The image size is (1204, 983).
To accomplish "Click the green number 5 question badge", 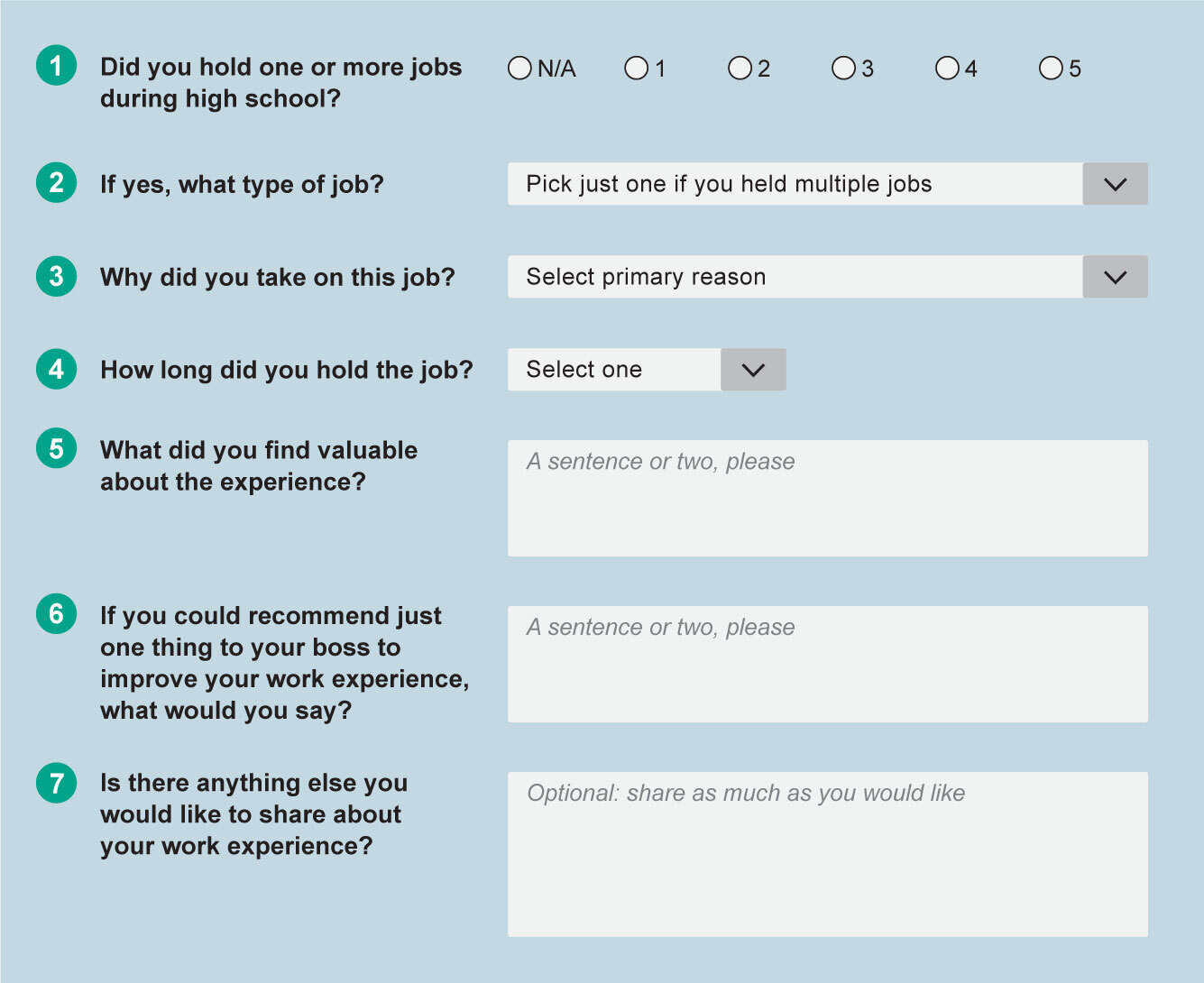I will (56, 448).
